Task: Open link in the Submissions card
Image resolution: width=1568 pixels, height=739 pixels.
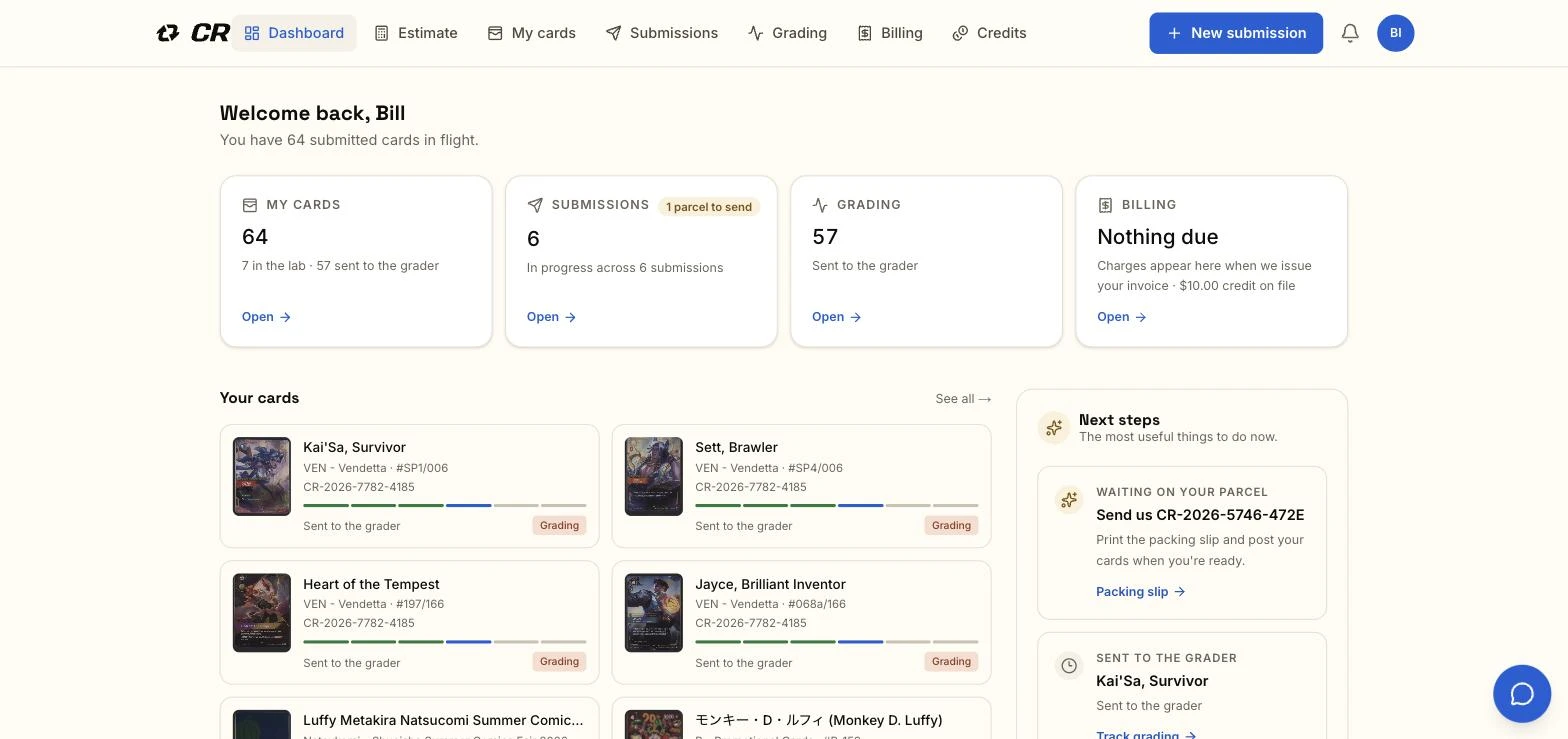Action: [x=551, y=317]
